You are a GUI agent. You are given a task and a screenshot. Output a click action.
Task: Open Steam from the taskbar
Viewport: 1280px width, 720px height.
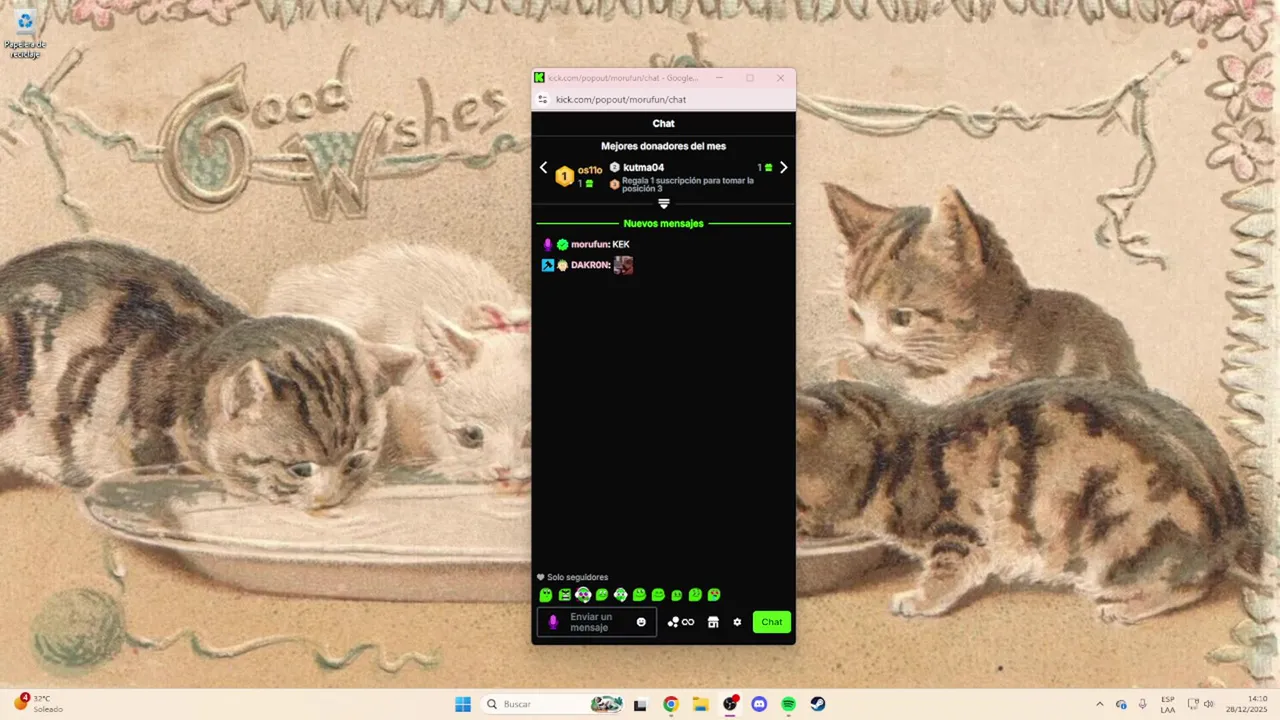(818, 704)
